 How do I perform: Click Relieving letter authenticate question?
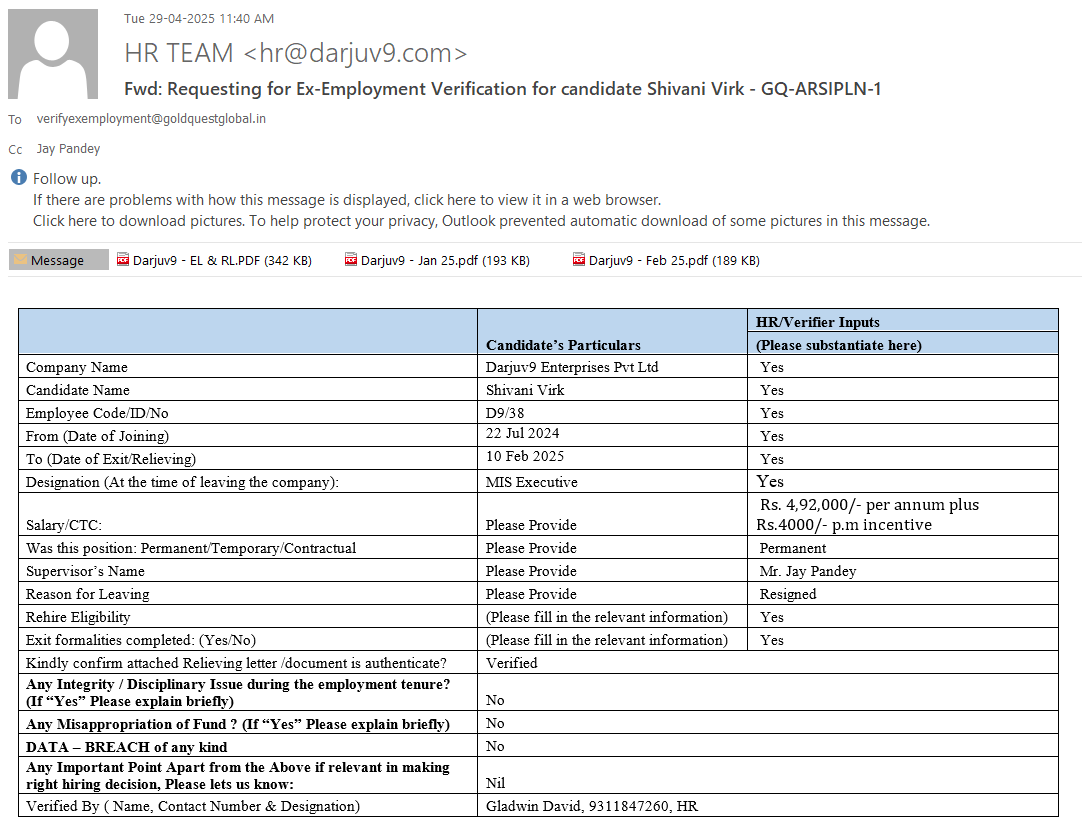point(236,663)
